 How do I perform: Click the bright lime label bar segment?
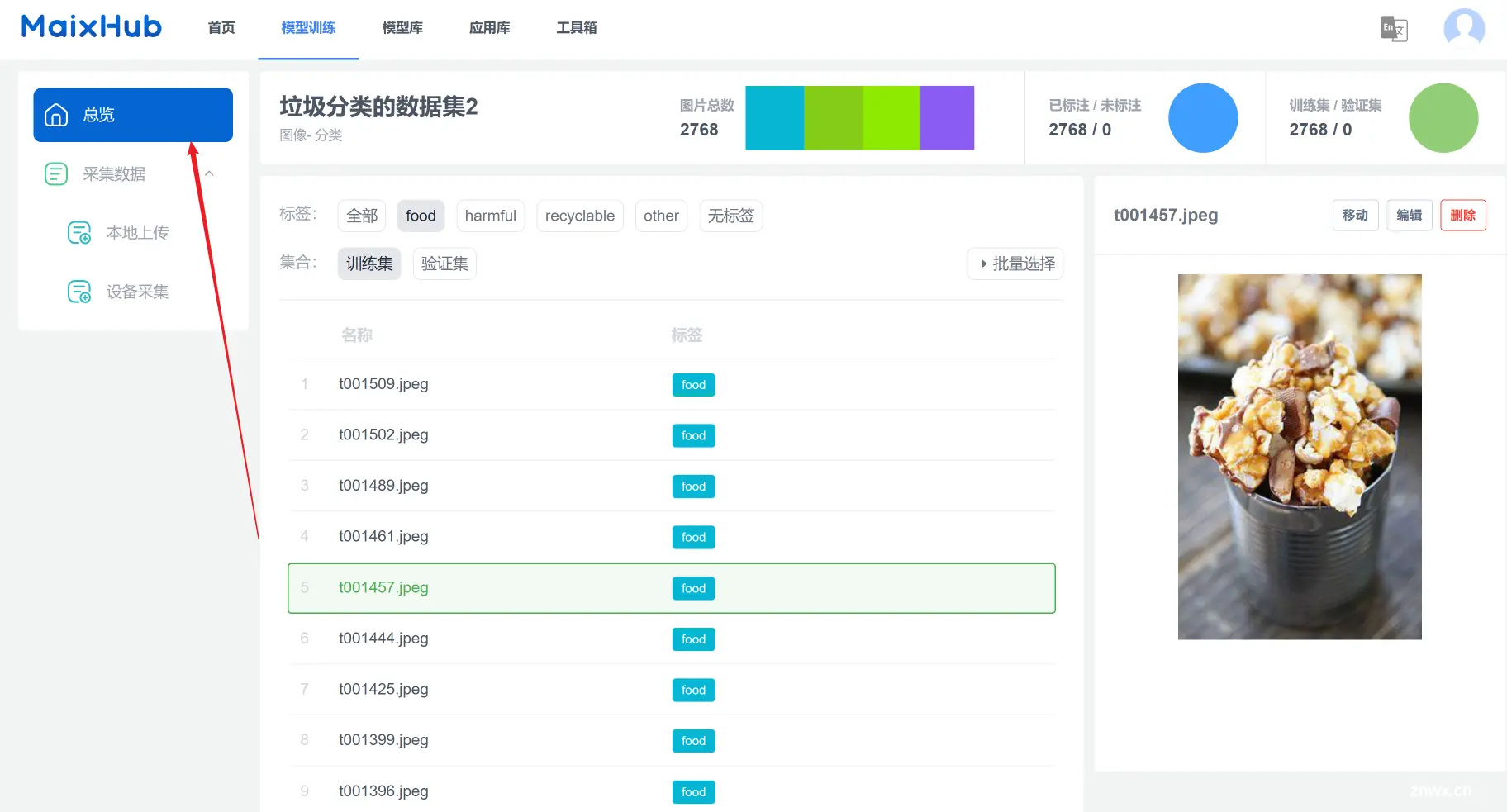click(x=891, y=118)
